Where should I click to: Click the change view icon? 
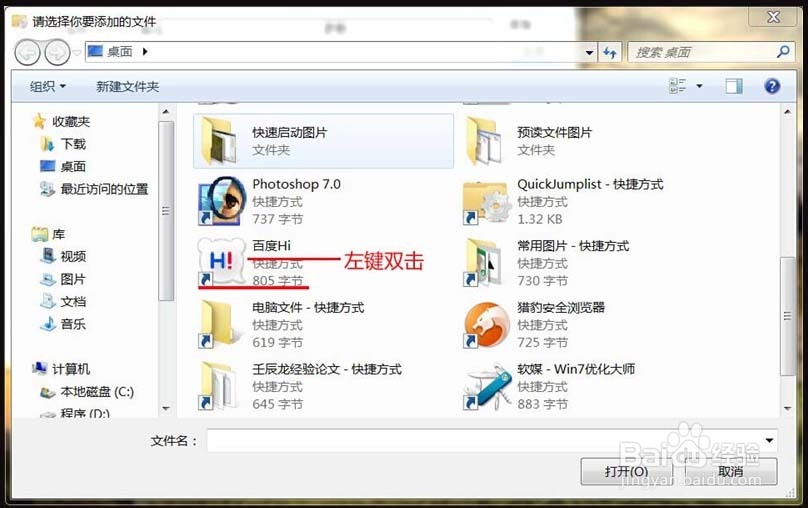[x=678, y=86]
